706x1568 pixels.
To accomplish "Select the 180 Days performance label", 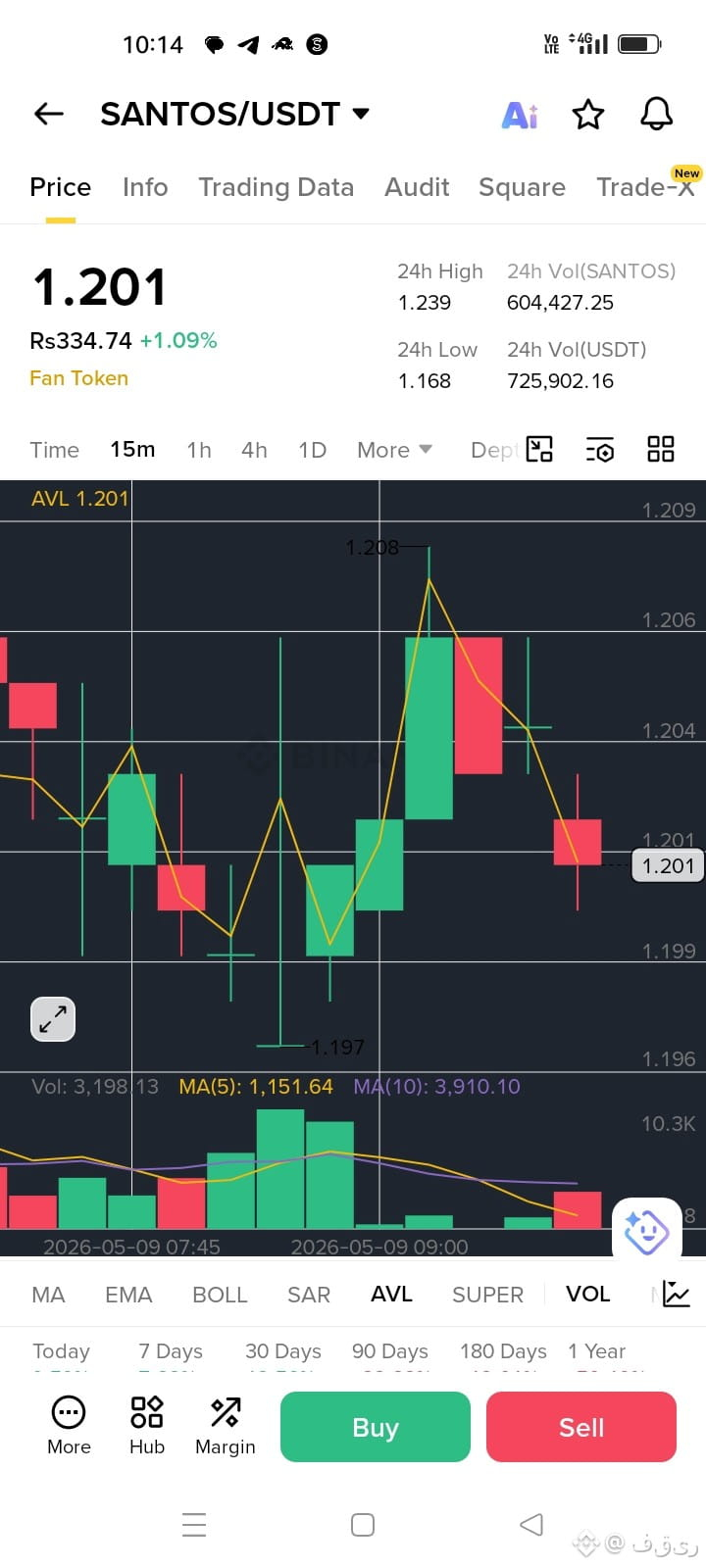I will [x=503, y=1351].
